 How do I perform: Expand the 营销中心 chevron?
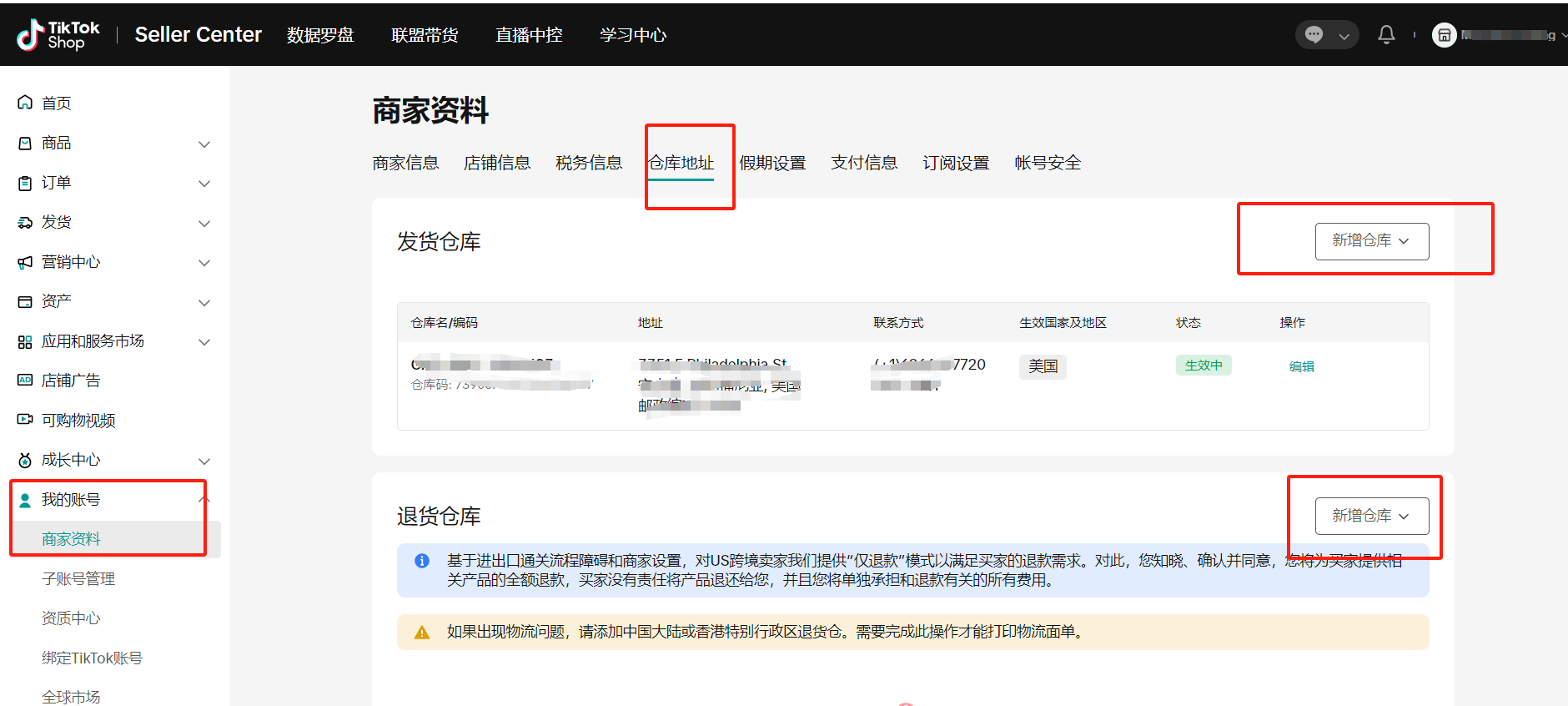(x=204, y=262)
